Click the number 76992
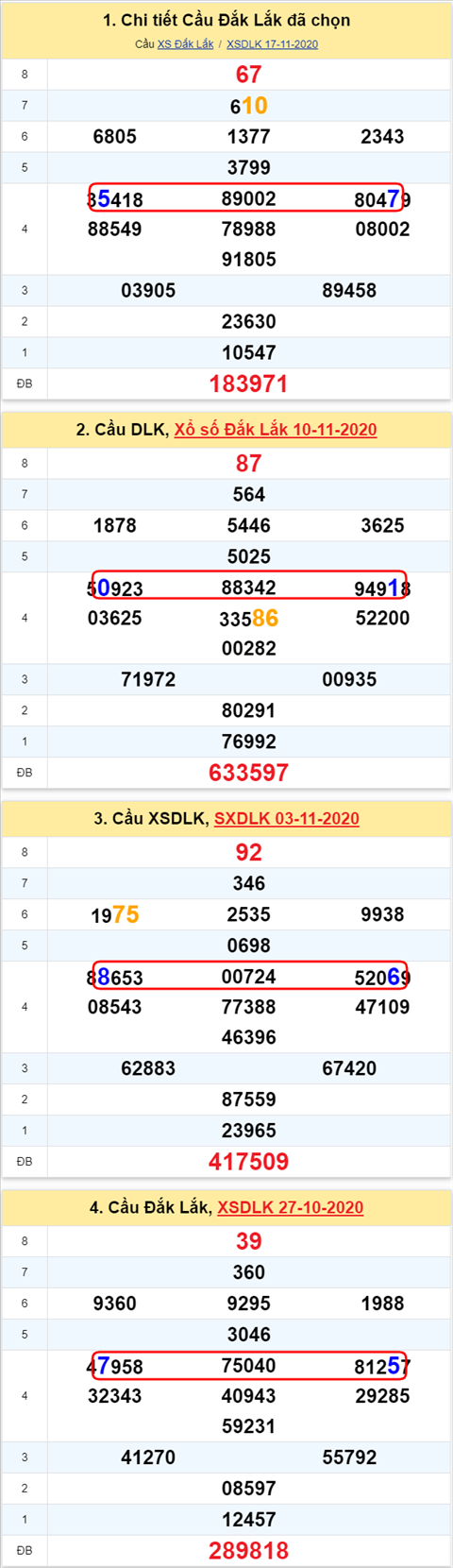Viewport: 453px width, 1568px height. tap(249, 742)
